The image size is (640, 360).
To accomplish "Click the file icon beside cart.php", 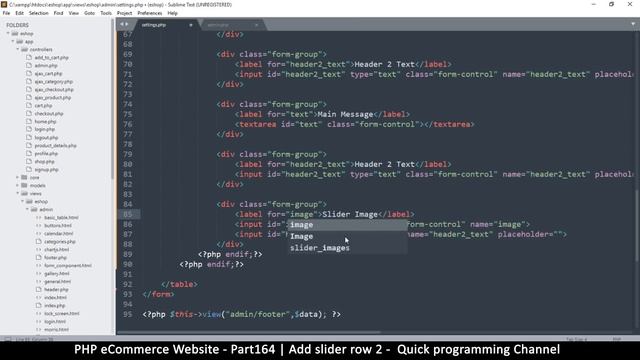I will 29,105.
